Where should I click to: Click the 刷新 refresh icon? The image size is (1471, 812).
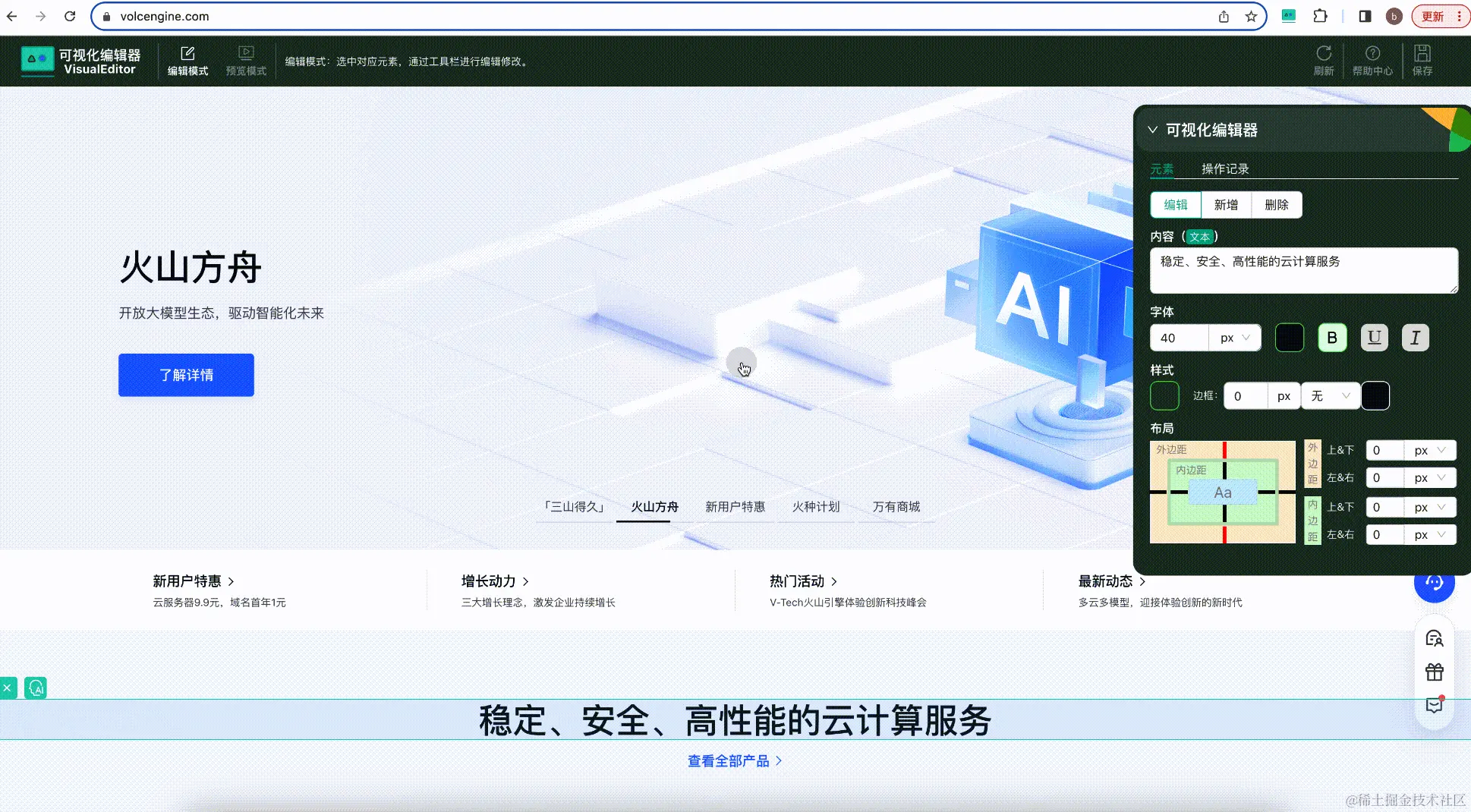[1324, 61]
